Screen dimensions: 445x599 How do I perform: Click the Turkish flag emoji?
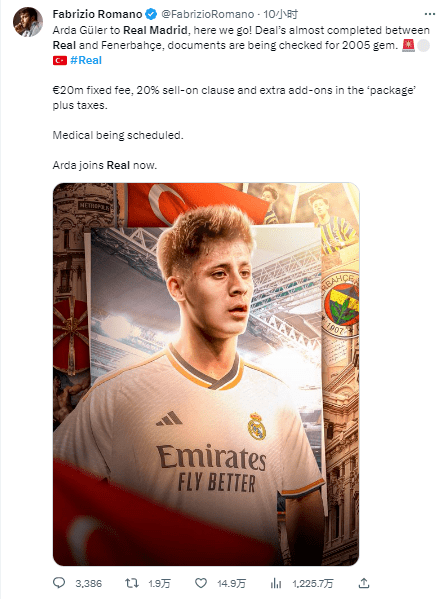point(60,60)
